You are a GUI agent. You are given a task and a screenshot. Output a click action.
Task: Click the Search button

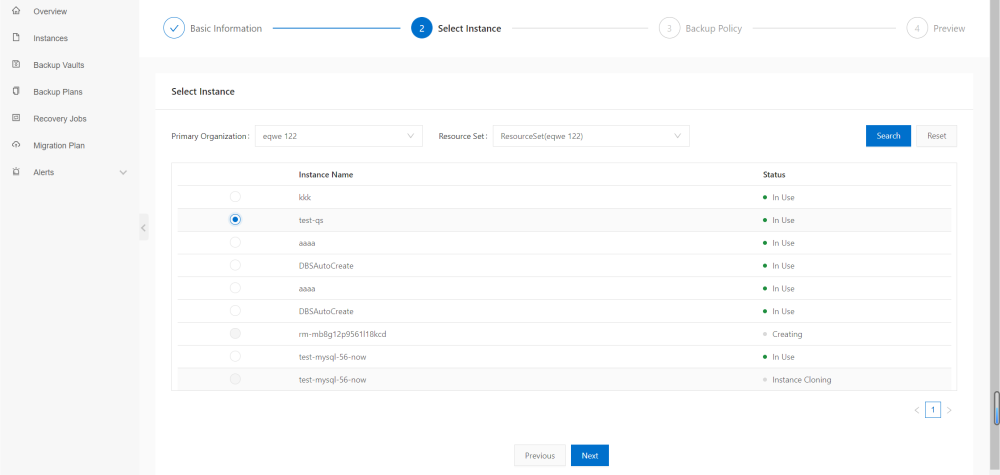coord(888,136)
